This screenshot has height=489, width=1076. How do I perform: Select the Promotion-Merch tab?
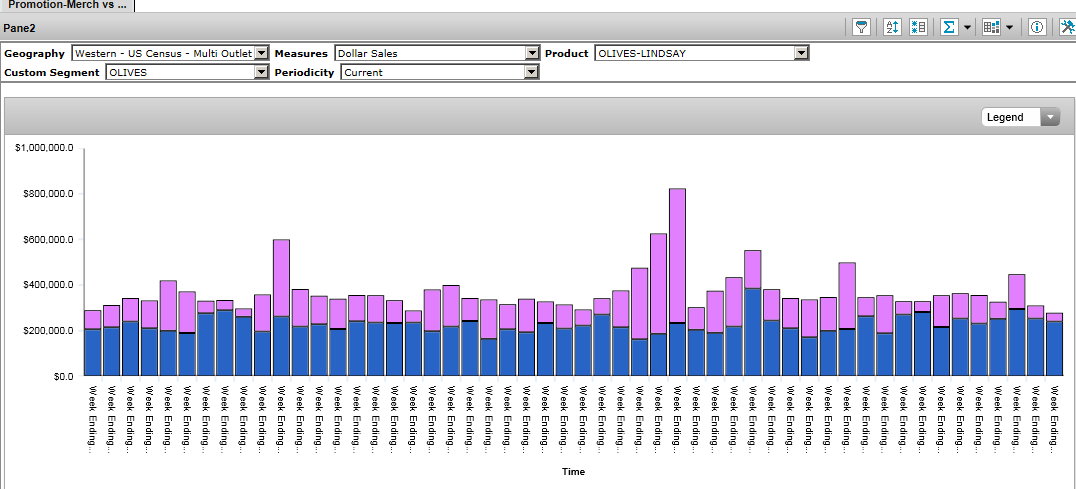(67, 5)
